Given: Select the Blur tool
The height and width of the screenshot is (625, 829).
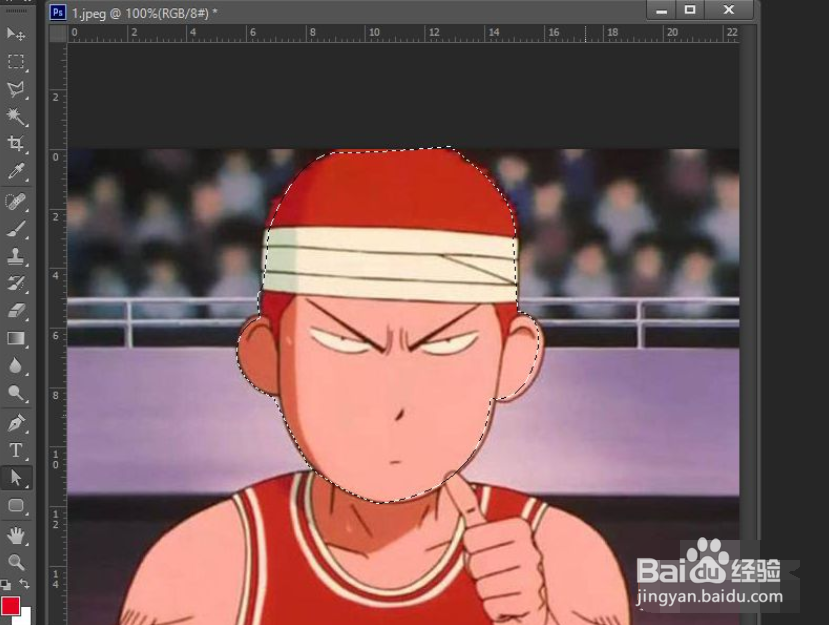Looking at the screenshot, I should point(16,365).
